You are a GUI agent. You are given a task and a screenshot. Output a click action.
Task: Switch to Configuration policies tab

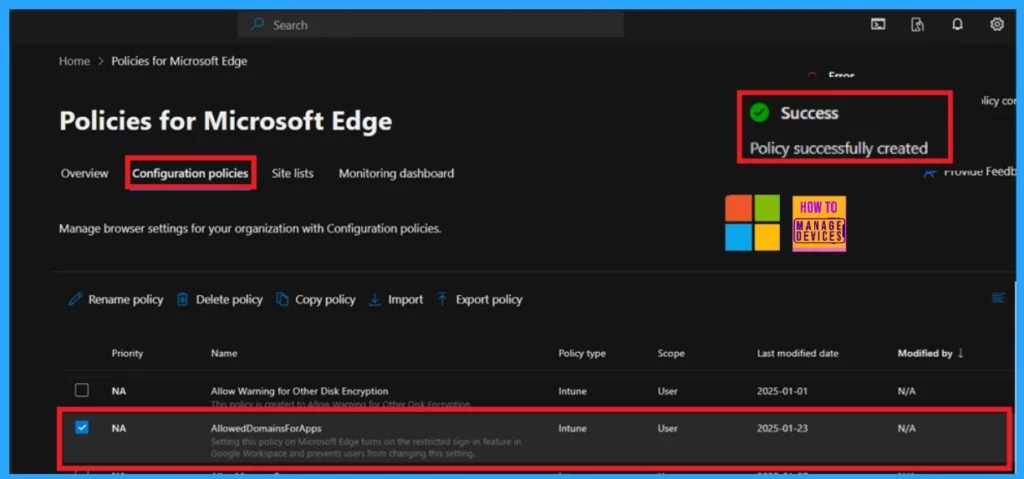point(190,173)
